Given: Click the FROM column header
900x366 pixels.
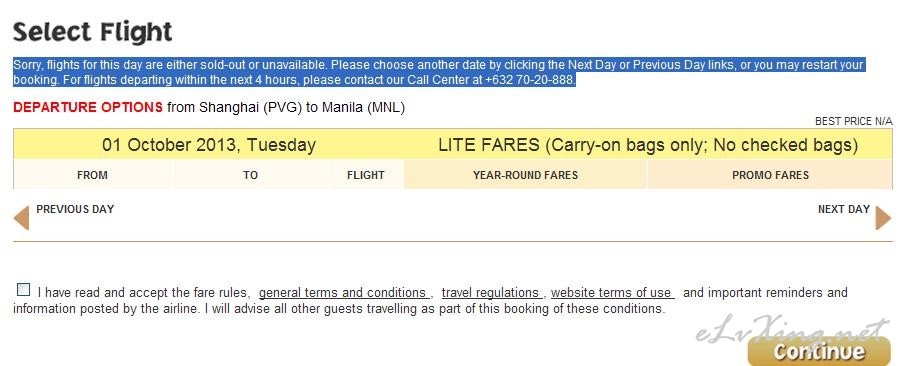Looking at the screenshot, I should click(x=92, y=175).
